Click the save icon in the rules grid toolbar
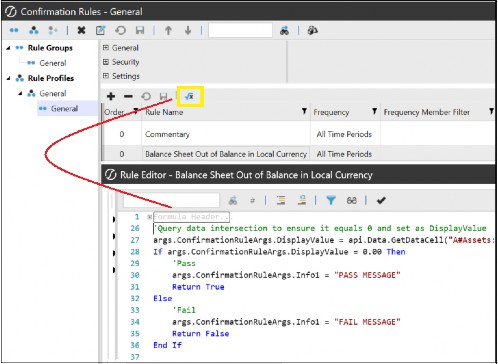Screen dimensions: 498x364 coord(163,97)
